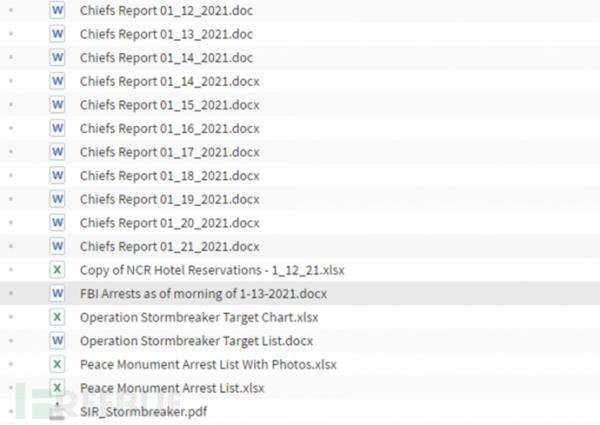
Task: Click Excel icon for Peace Monument Arrest List With Photos
Action: point(58,364)
